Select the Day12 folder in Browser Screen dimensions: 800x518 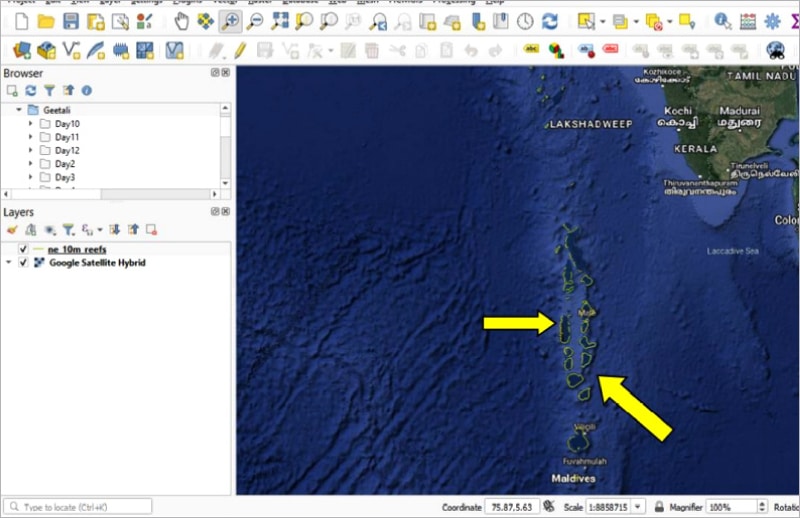click(x=67, y=150)
